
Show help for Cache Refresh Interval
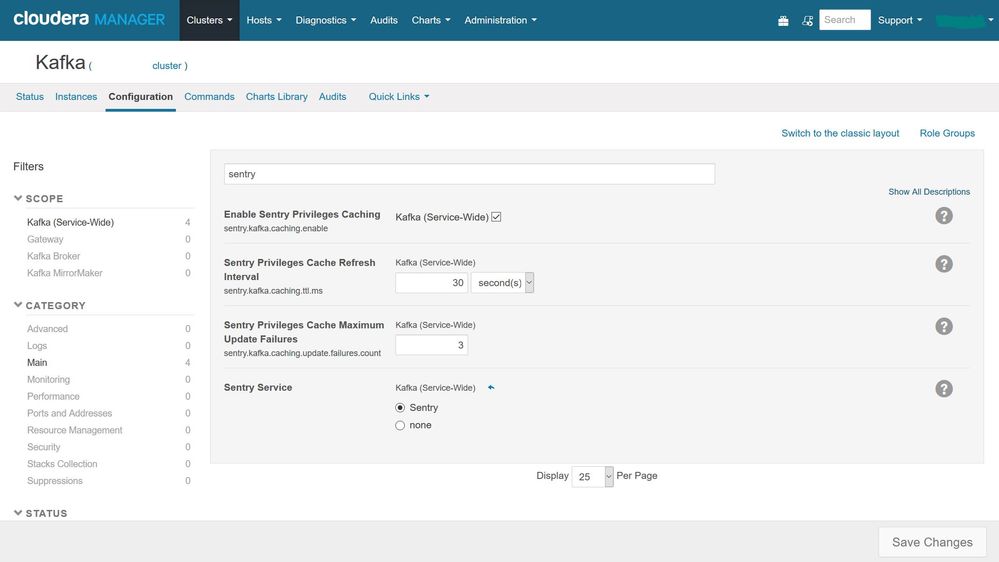click(944, 264)
